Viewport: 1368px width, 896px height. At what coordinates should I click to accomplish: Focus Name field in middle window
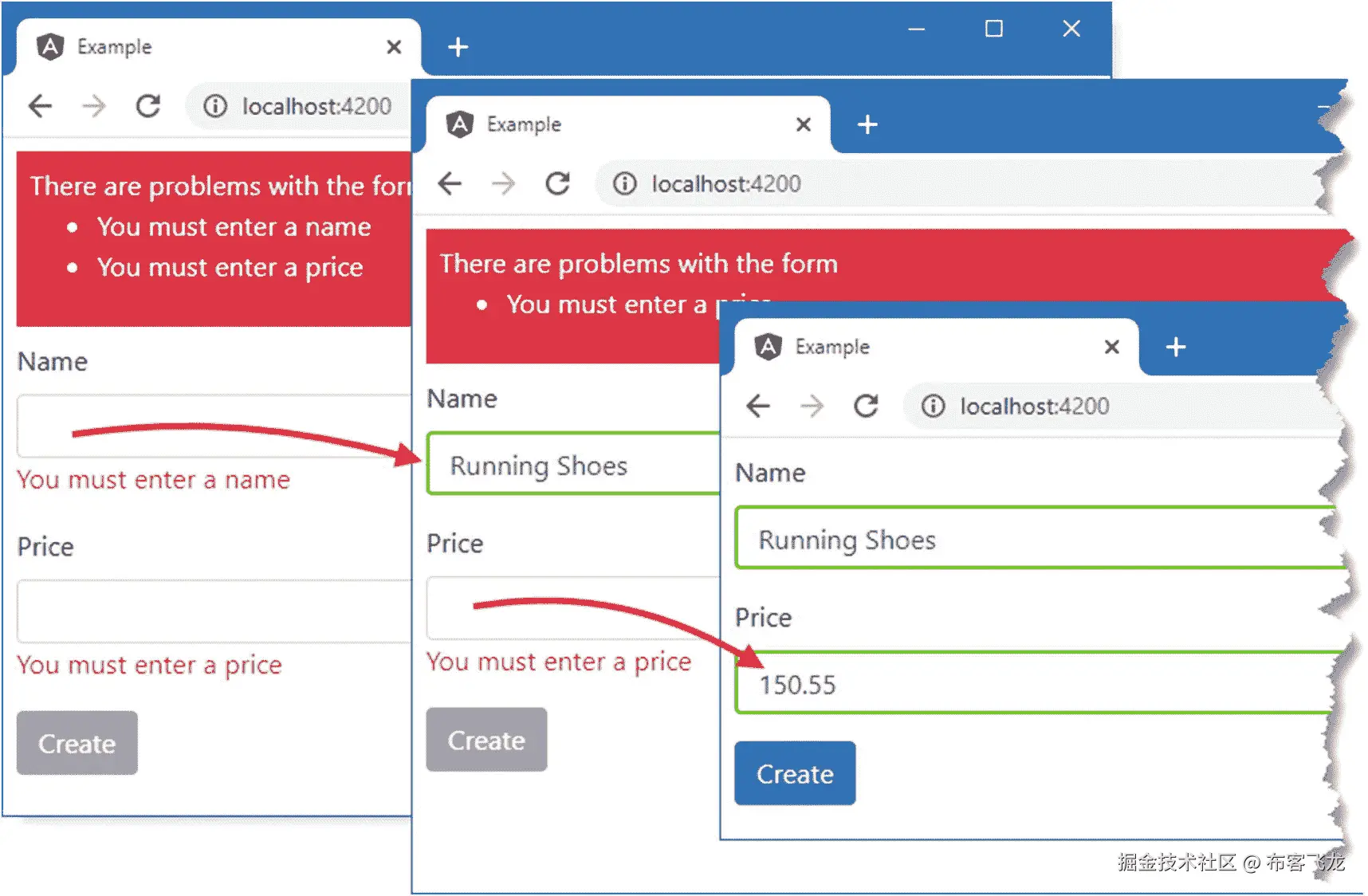tap(574, 464)
